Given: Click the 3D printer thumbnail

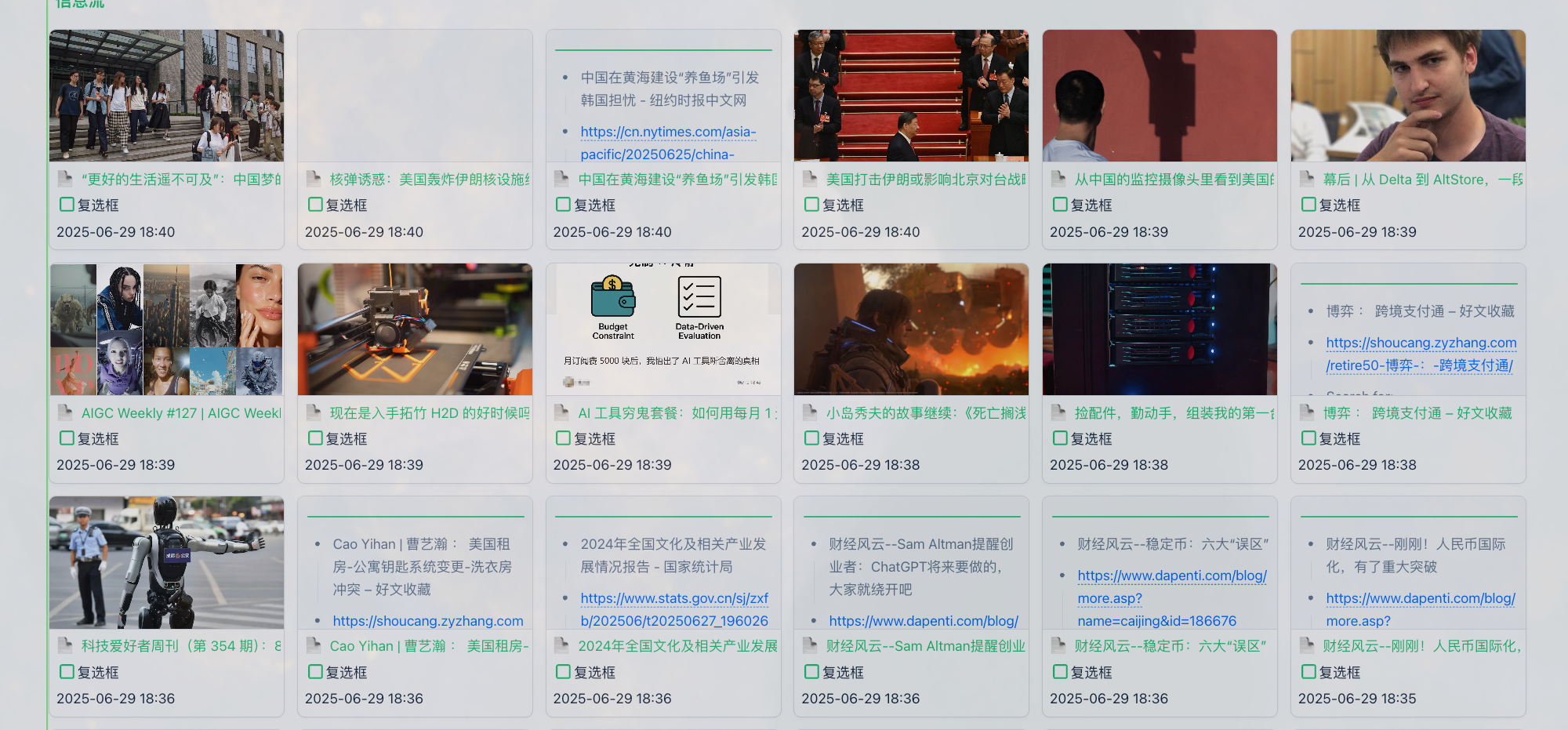Looking at the screenshot, I should (x=415, y=329).
